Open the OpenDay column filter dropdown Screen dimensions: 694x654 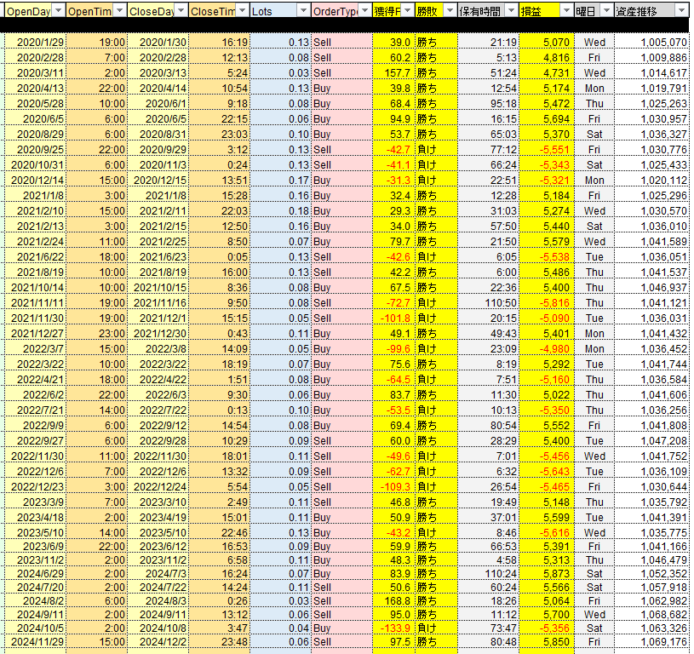(57, 9)
